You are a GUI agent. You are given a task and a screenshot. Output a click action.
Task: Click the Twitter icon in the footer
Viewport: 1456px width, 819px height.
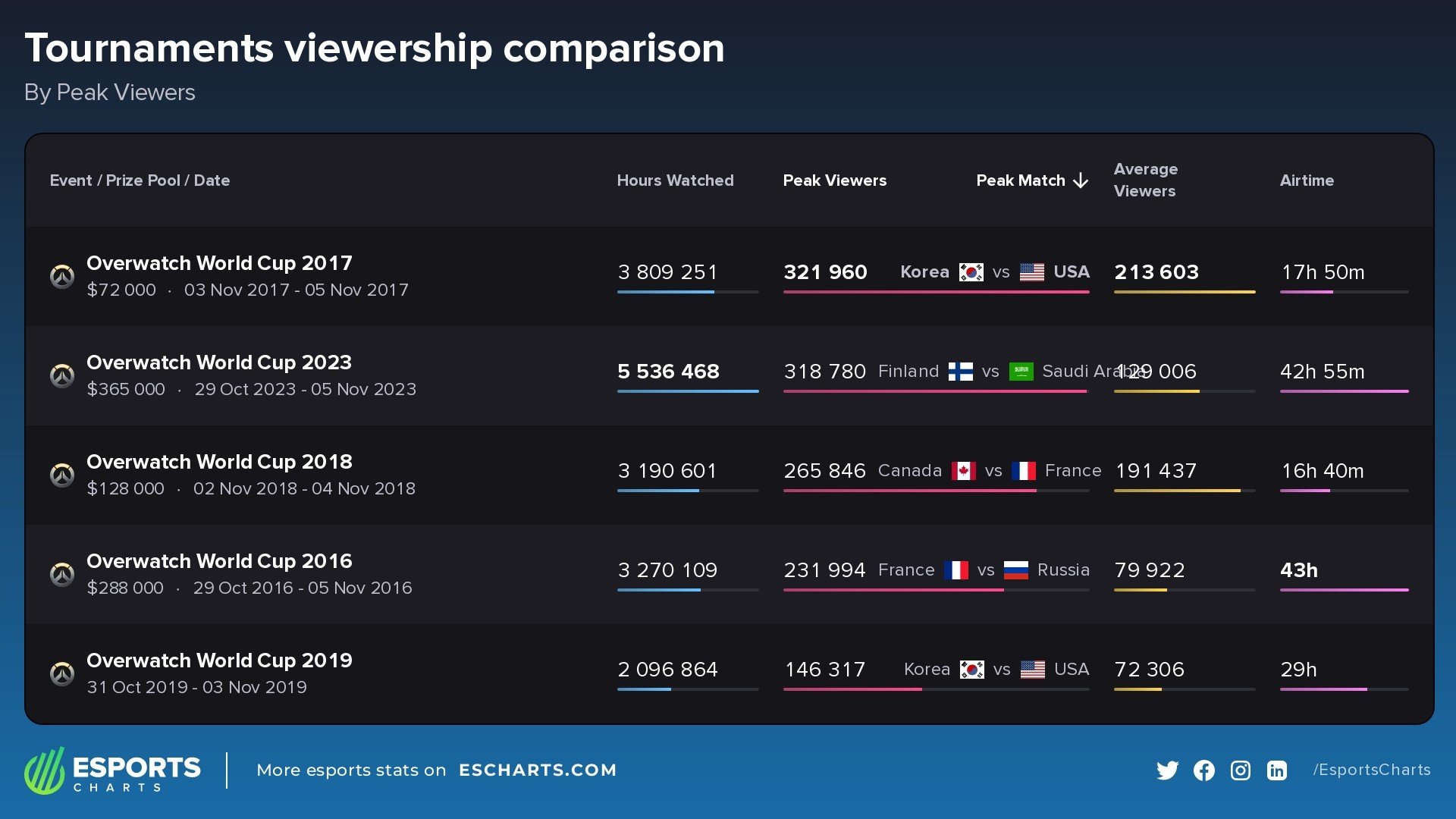1167,770
